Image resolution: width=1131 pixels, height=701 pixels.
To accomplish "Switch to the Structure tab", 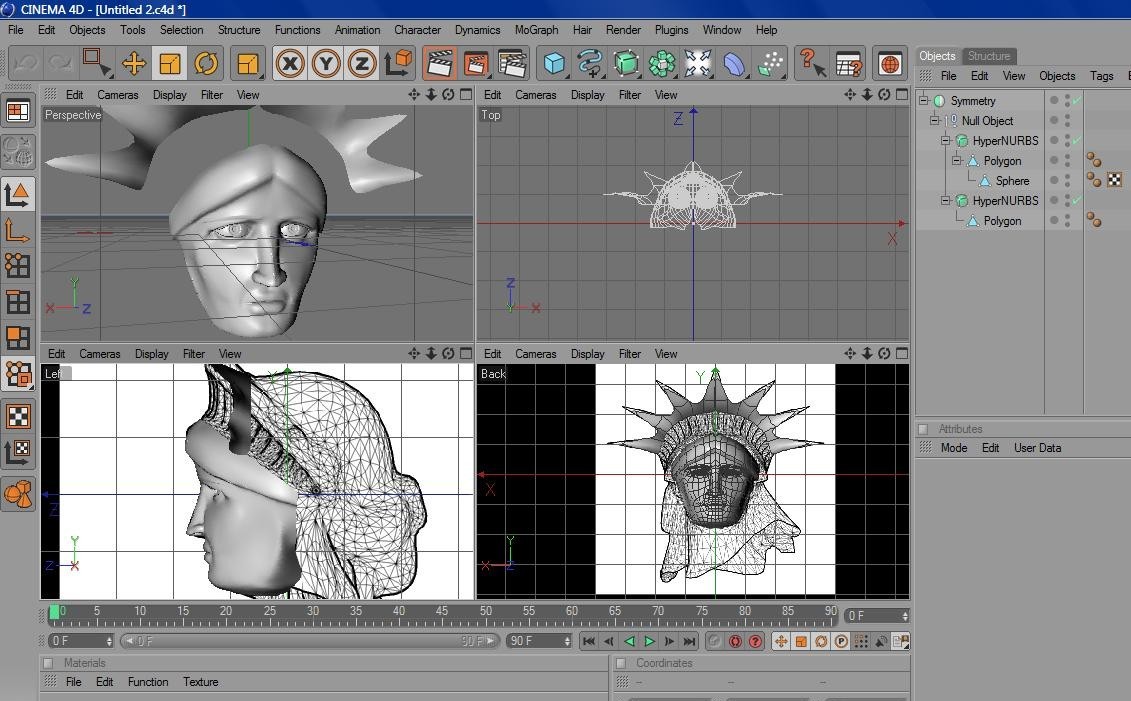I will tap(988, 56).
